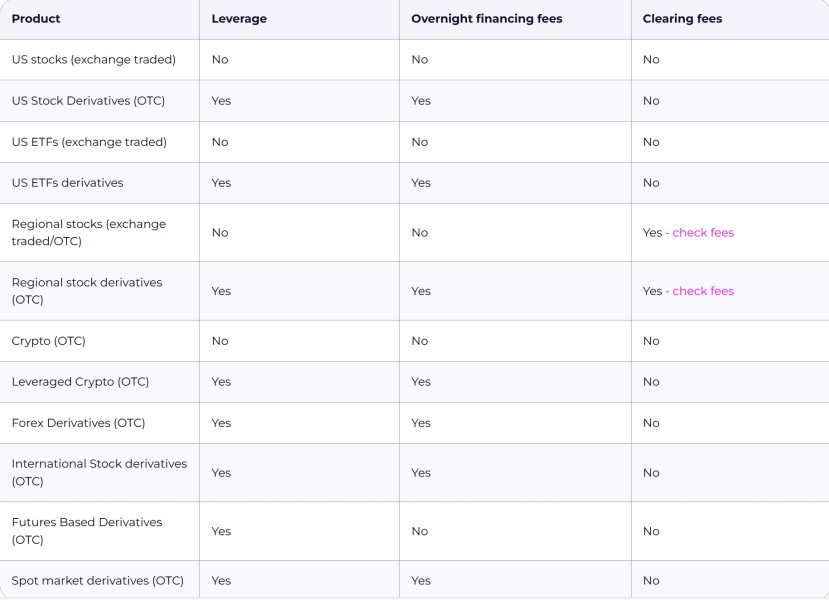The width and height of the screenshot is (829, 600).
Task: Click the Clearing fees column header
Action: coord(682,19)
